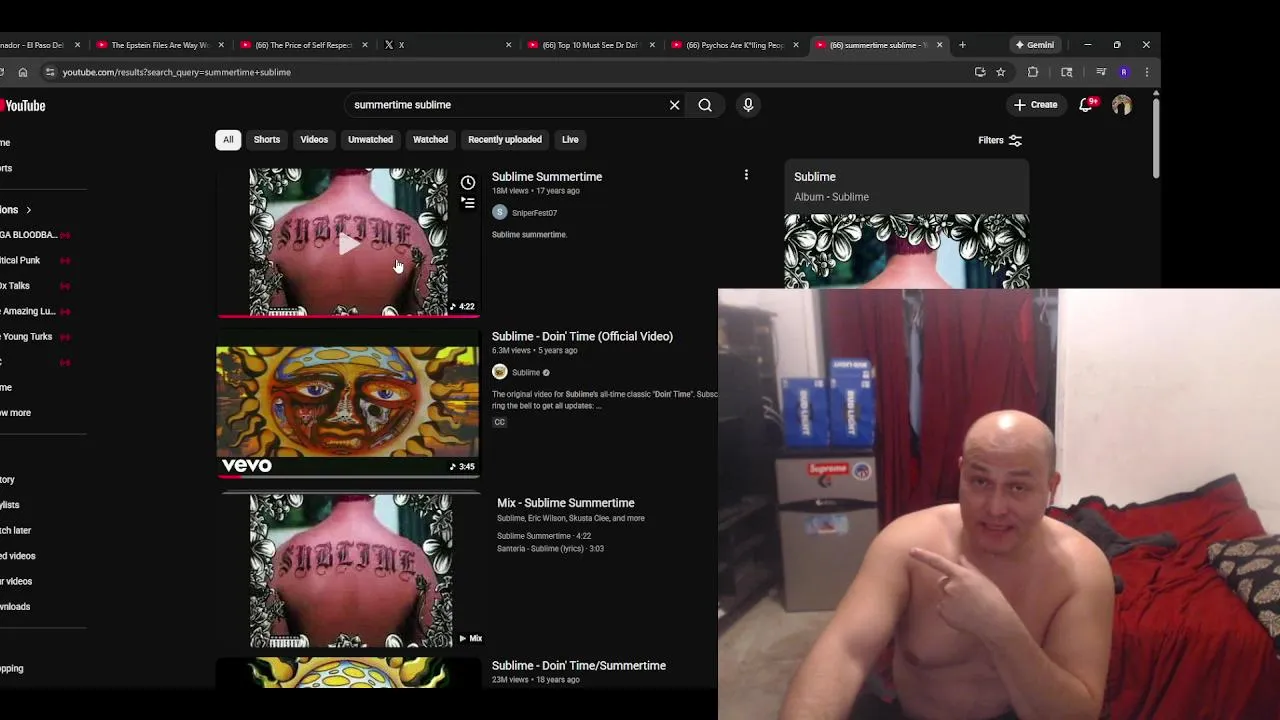The image size is (1280, 720).
Task: Click 'Santeria - Sublime (lyrics) · 3:03' text
Action: (x=550, y=549)
